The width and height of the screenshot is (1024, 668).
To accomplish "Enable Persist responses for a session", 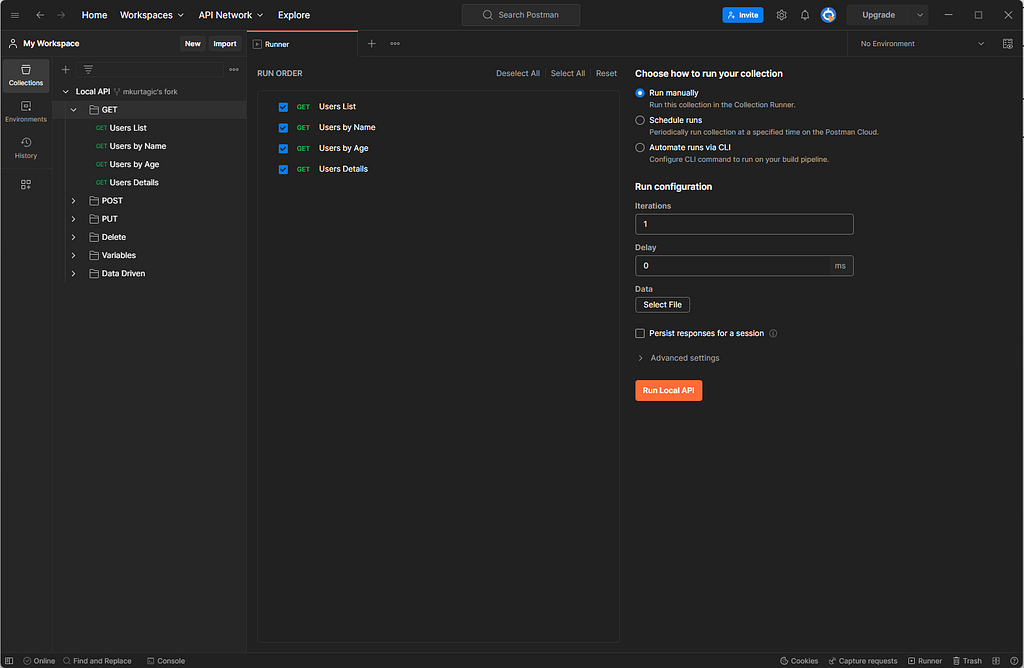I will [640, 333].
